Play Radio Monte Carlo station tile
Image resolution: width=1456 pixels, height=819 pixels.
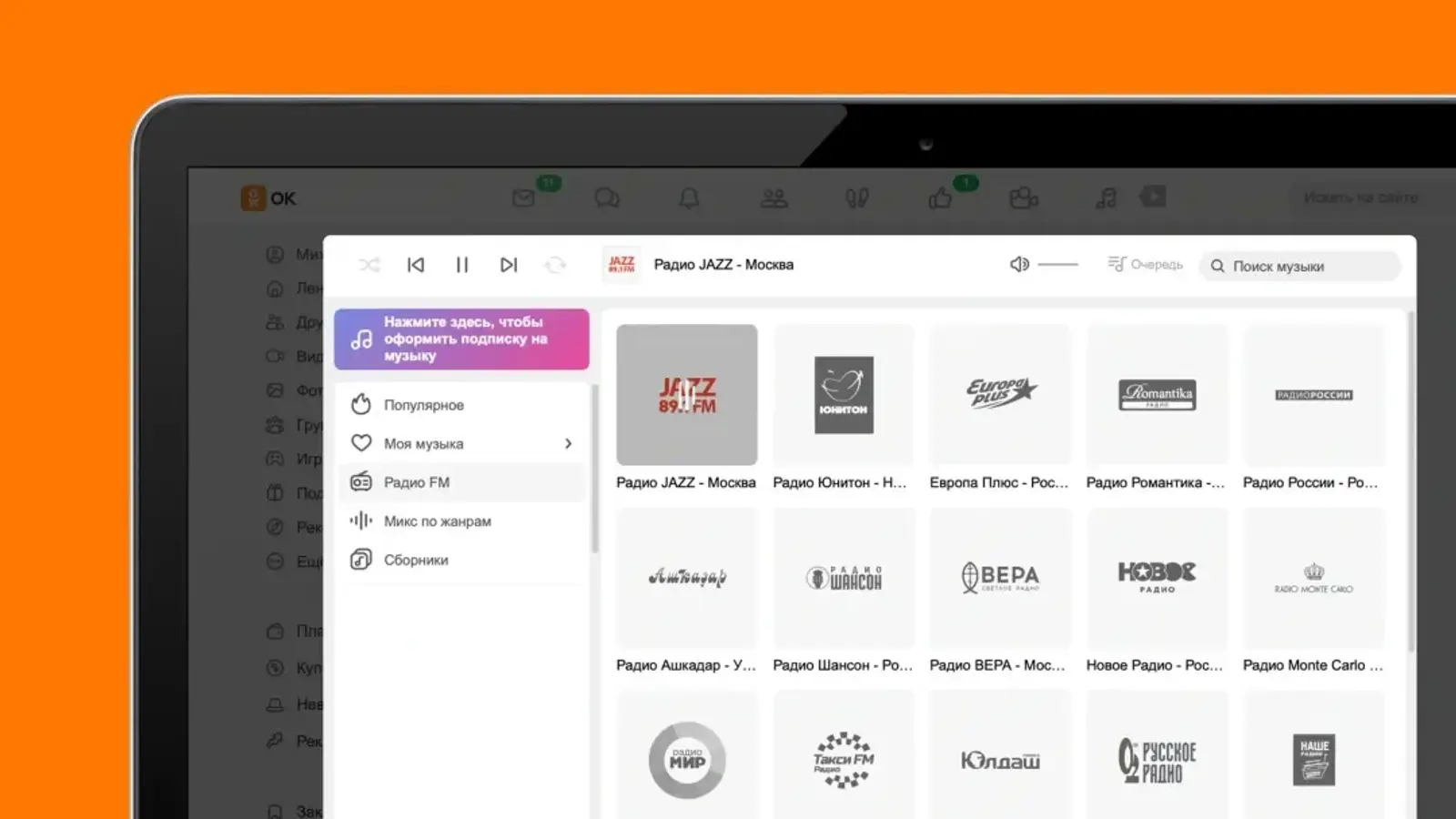[x=1313, y=578]
